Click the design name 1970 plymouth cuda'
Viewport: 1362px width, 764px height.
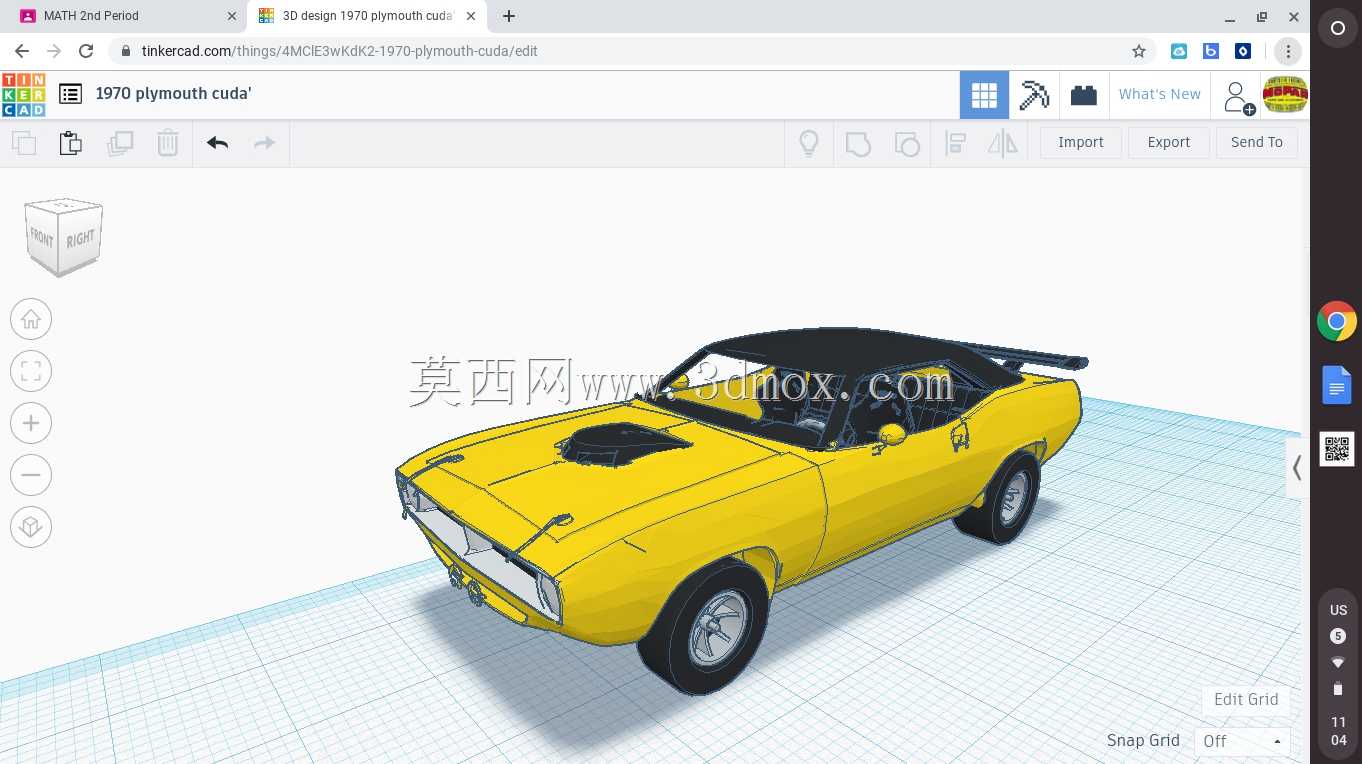173,93
